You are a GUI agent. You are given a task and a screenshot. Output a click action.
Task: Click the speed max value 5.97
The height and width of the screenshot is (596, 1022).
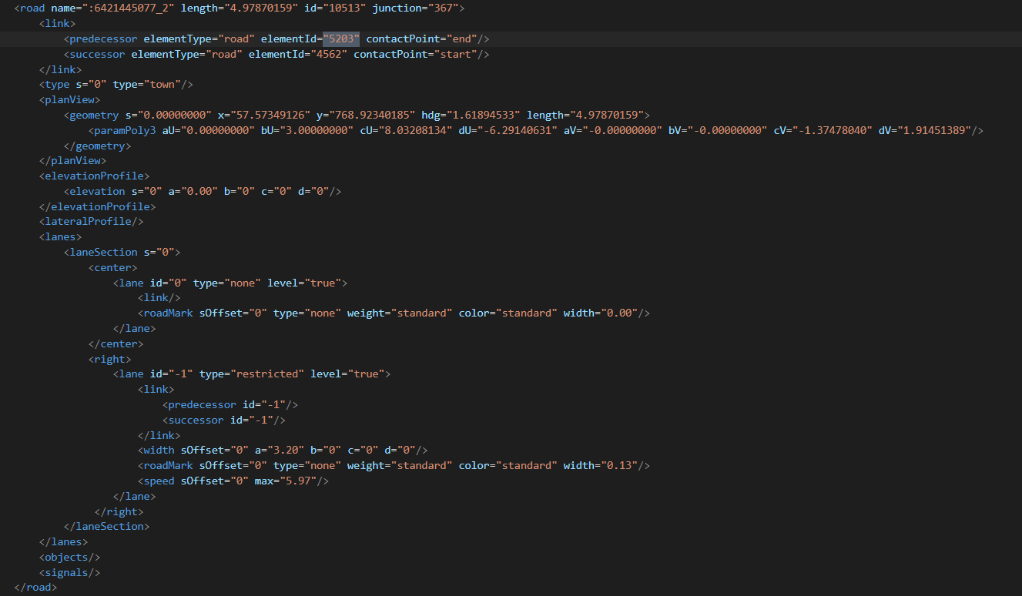[x=301, y=481]
